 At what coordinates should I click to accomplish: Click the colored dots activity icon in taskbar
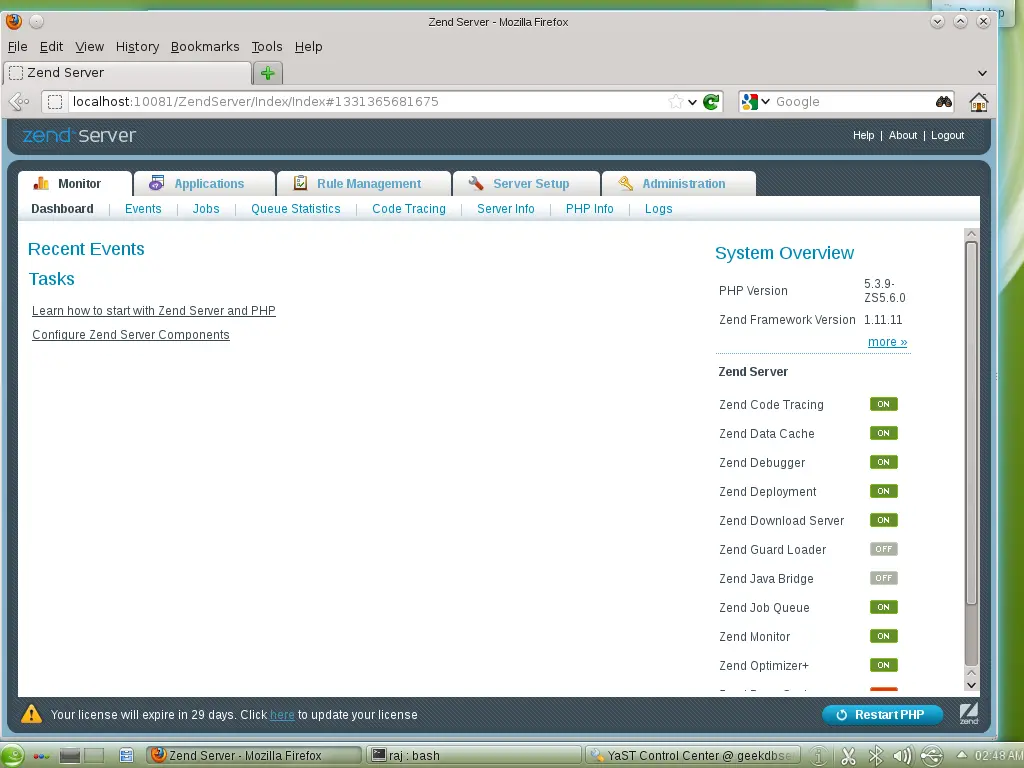point(41,756)
